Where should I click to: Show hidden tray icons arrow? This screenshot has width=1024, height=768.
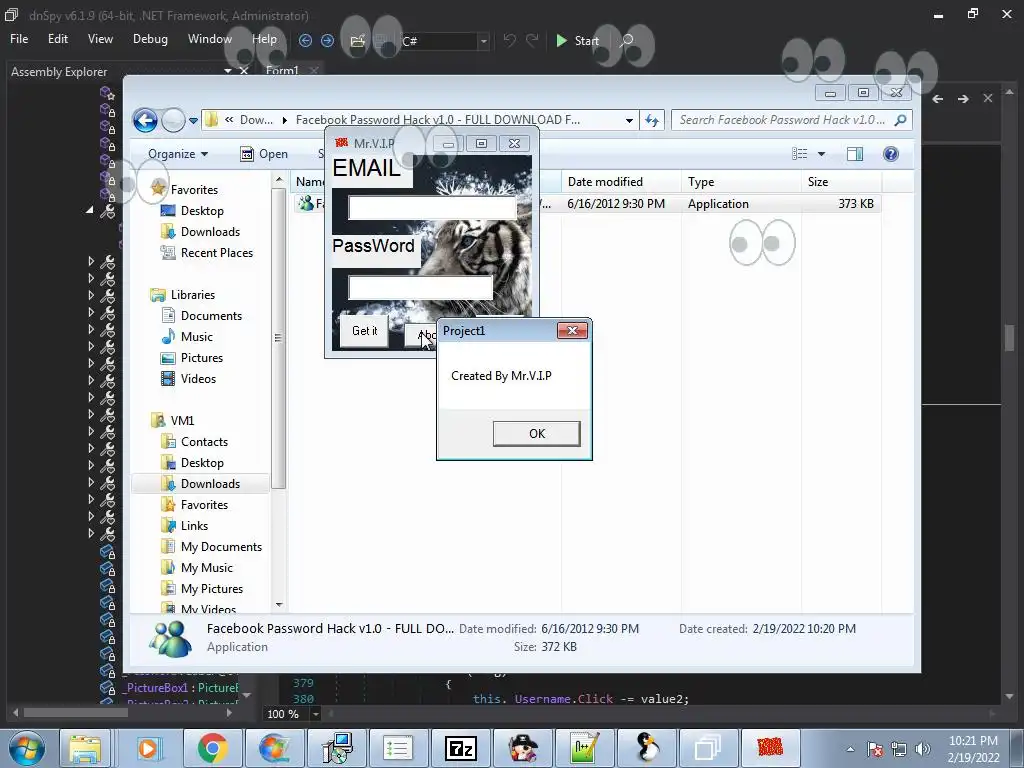click(850, 749)
